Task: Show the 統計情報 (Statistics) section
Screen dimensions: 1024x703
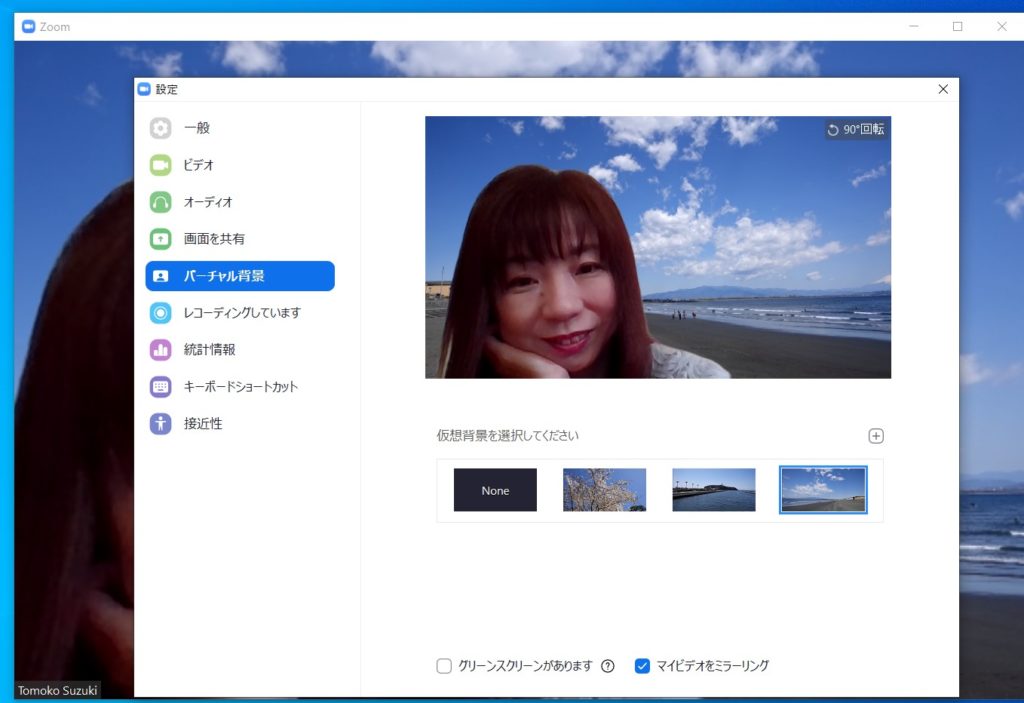Action: [x=240, y=350]
